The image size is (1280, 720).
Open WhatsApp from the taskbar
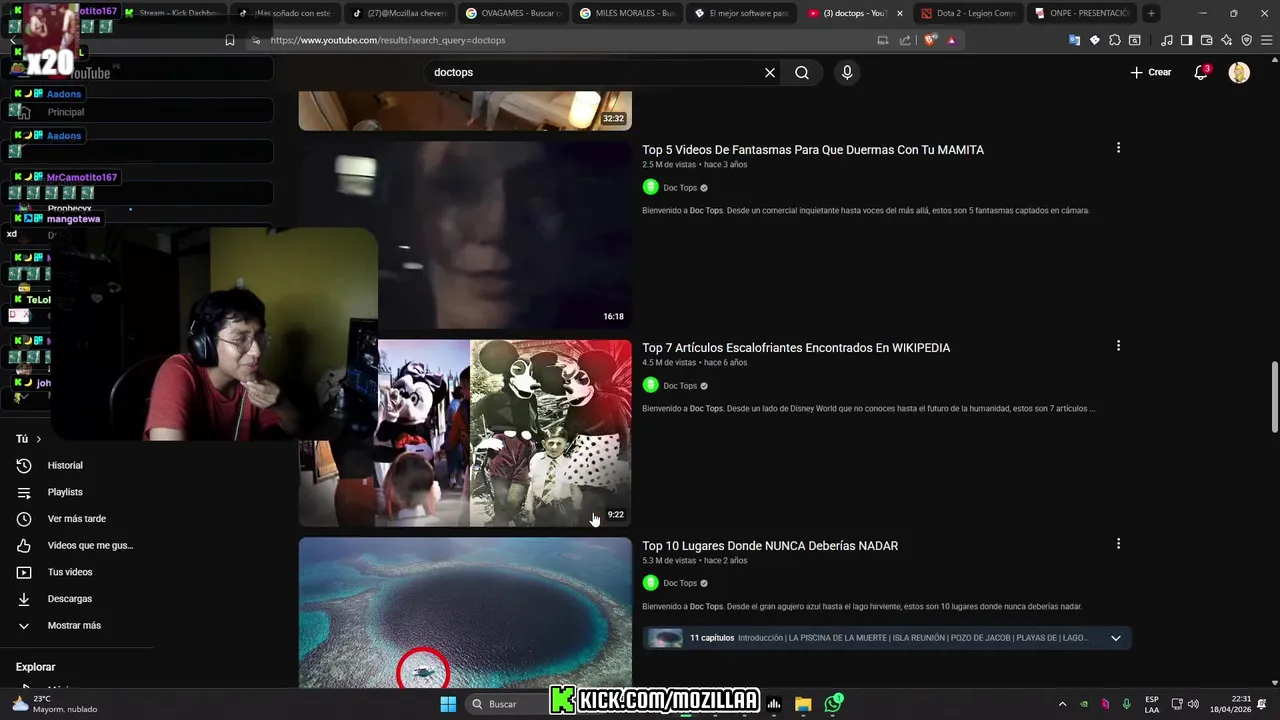(x=833, y=704)
